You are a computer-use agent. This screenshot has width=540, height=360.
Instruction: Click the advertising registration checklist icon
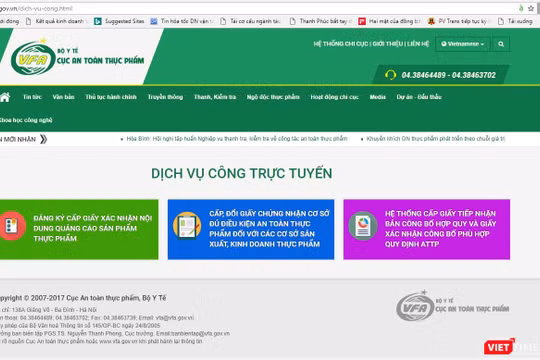(x=12, y=226)
